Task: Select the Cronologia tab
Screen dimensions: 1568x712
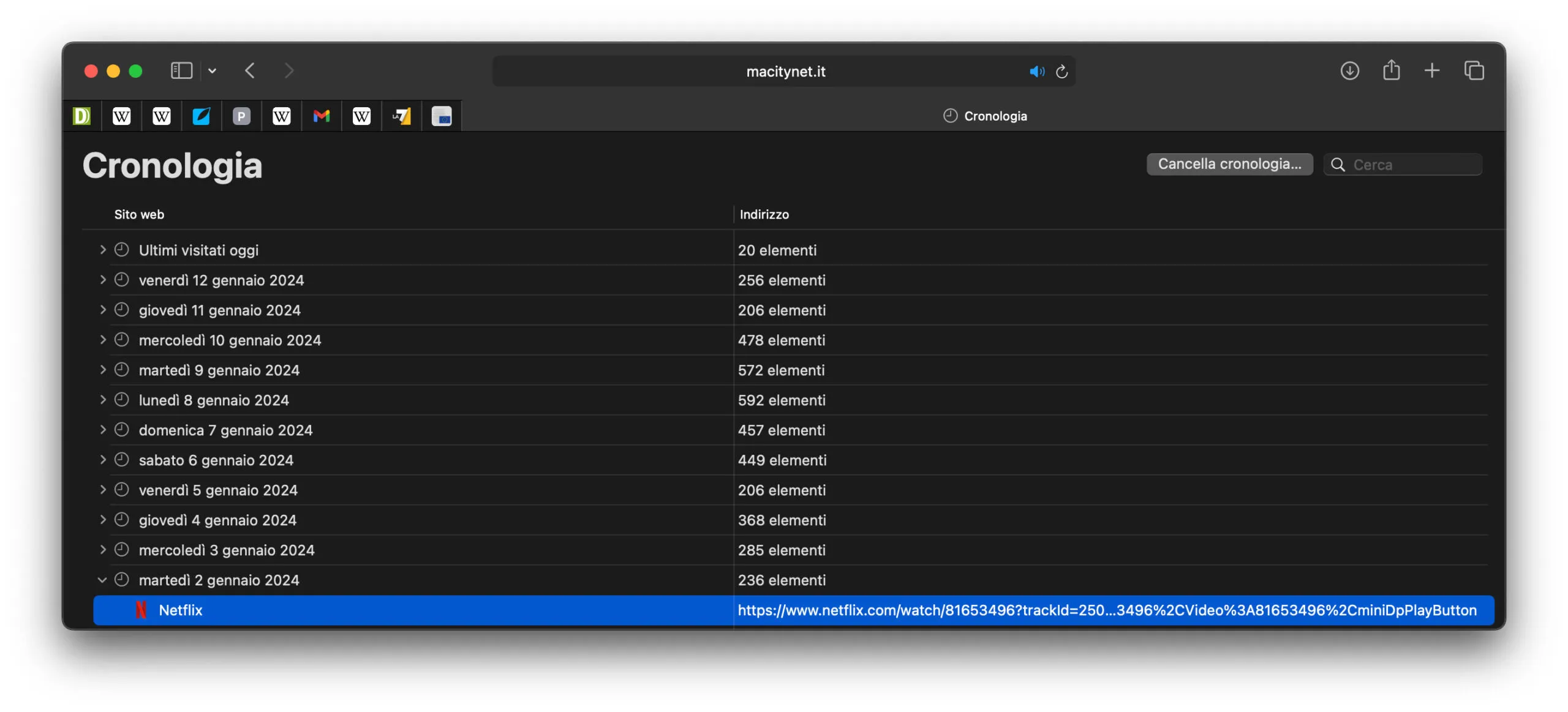Action: [985, 116]
